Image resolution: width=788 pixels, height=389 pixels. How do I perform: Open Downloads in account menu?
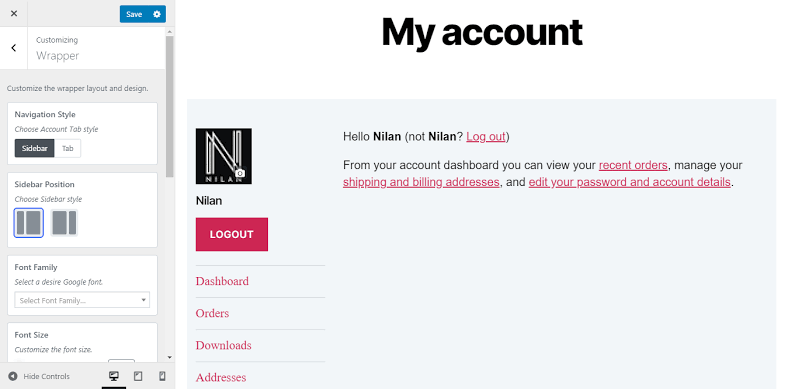coord(224,346)
